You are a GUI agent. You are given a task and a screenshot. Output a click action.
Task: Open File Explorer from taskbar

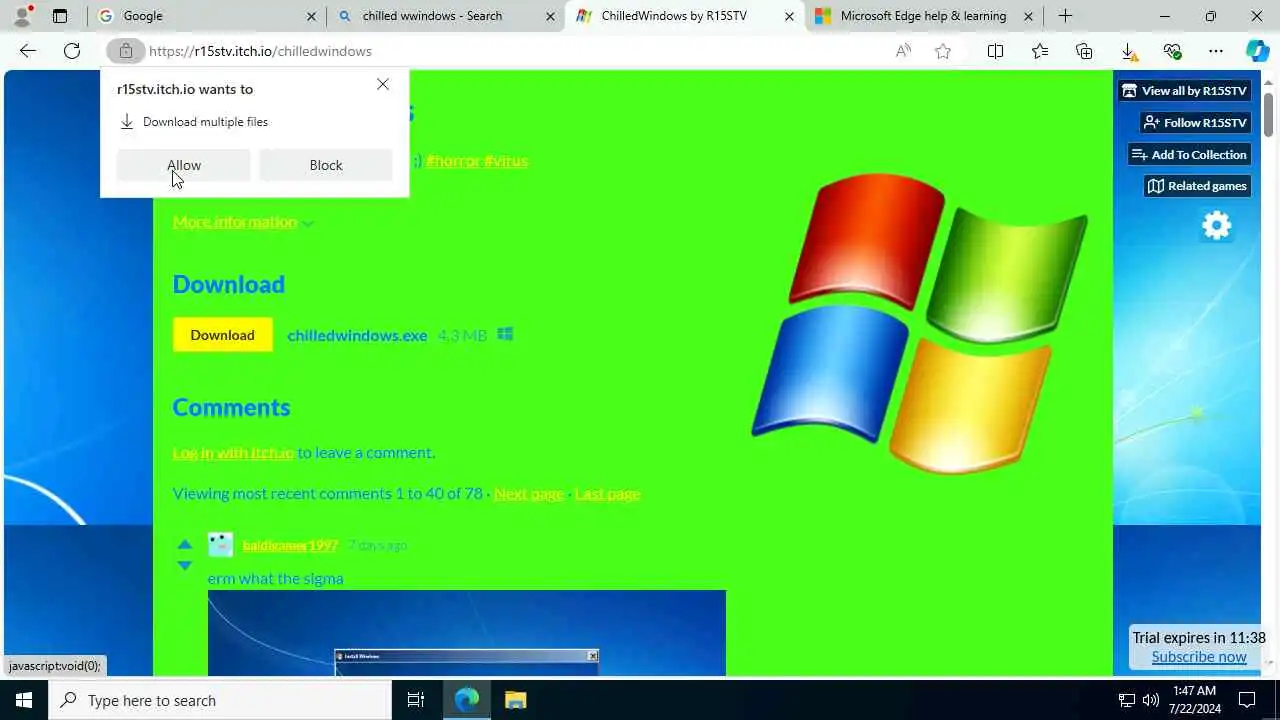tap(515, 700)
